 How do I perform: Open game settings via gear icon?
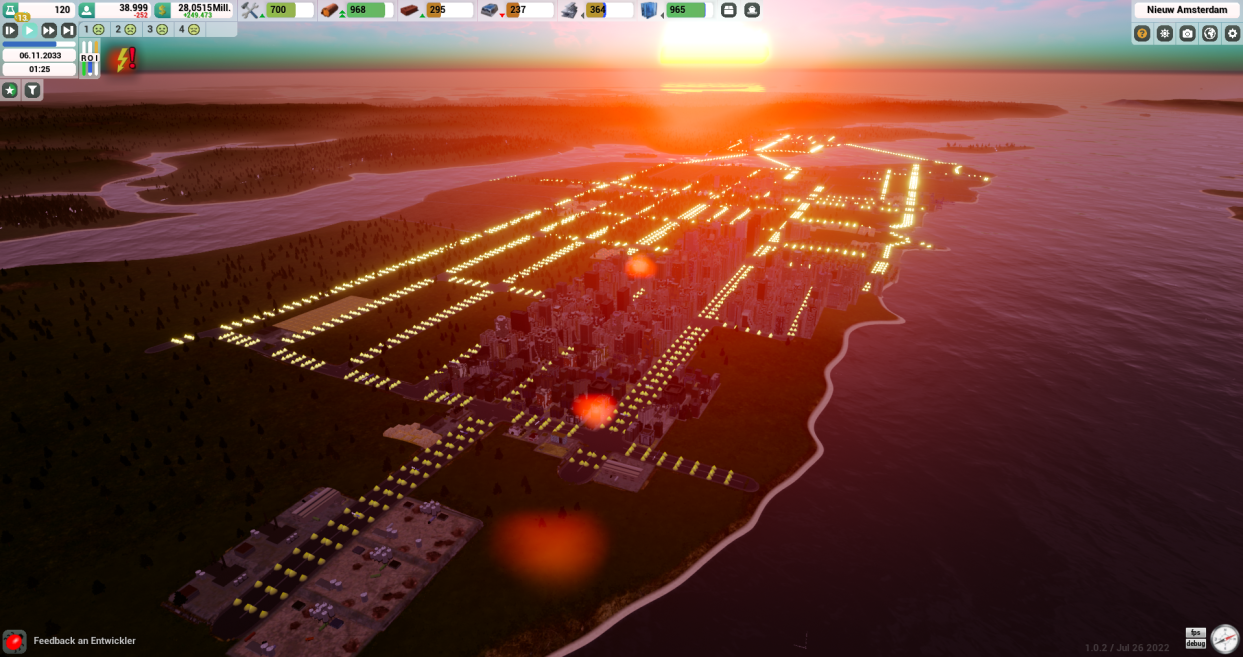click(x=1232, y=34)
